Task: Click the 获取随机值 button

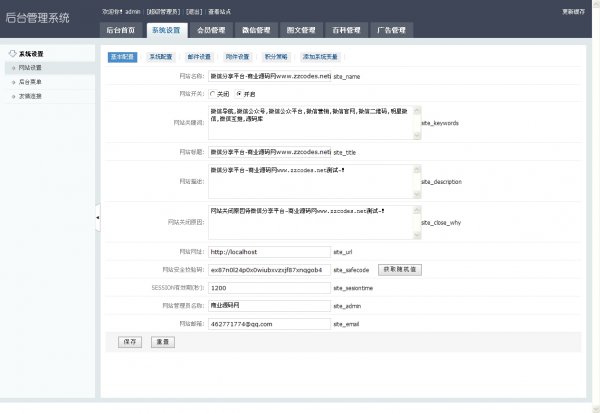Action: click(x=400, y=269)
